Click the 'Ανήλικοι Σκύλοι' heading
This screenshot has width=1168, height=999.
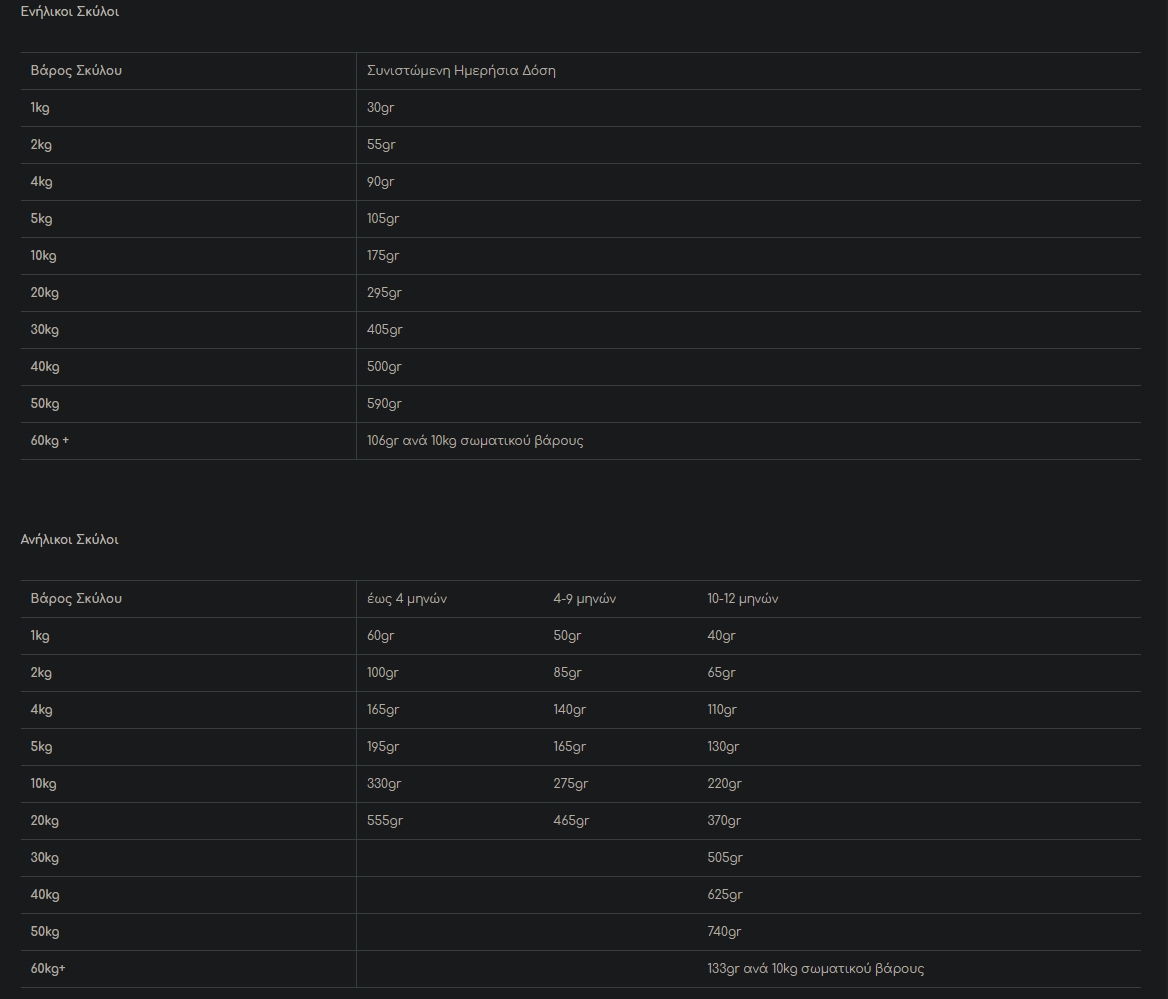point(69,540)
